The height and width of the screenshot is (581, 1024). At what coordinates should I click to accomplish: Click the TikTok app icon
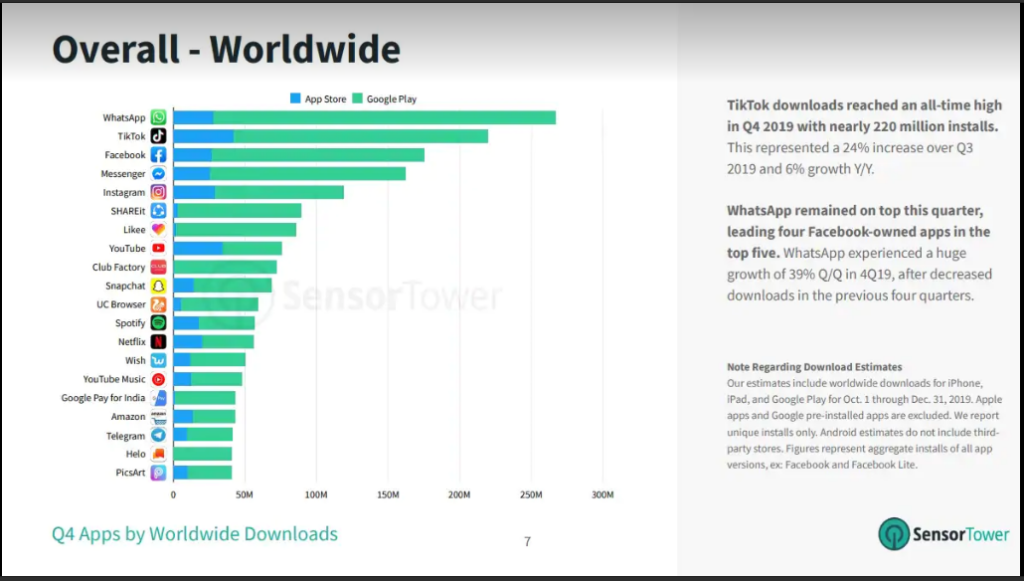[158, 136]
